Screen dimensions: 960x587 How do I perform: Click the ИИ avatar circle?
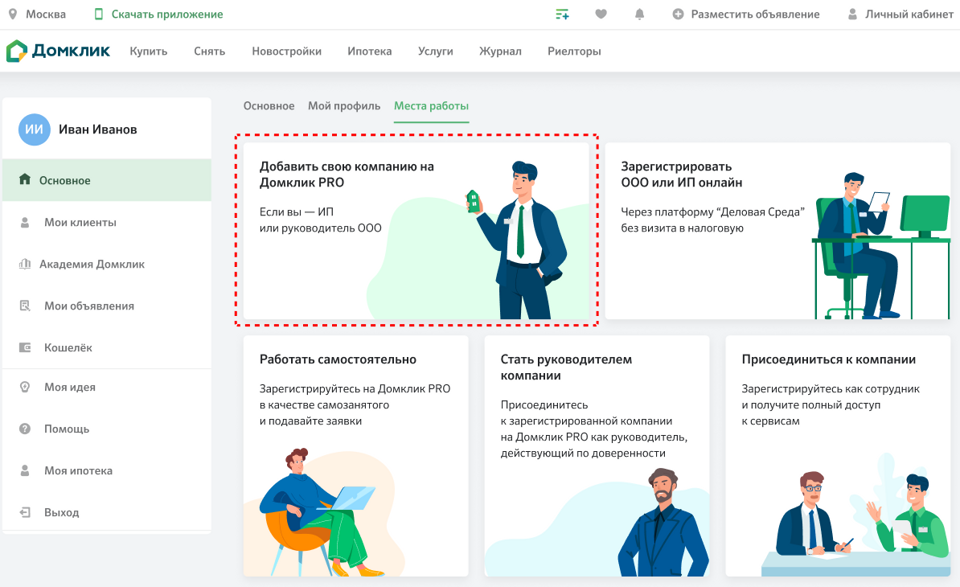(34, 129)
